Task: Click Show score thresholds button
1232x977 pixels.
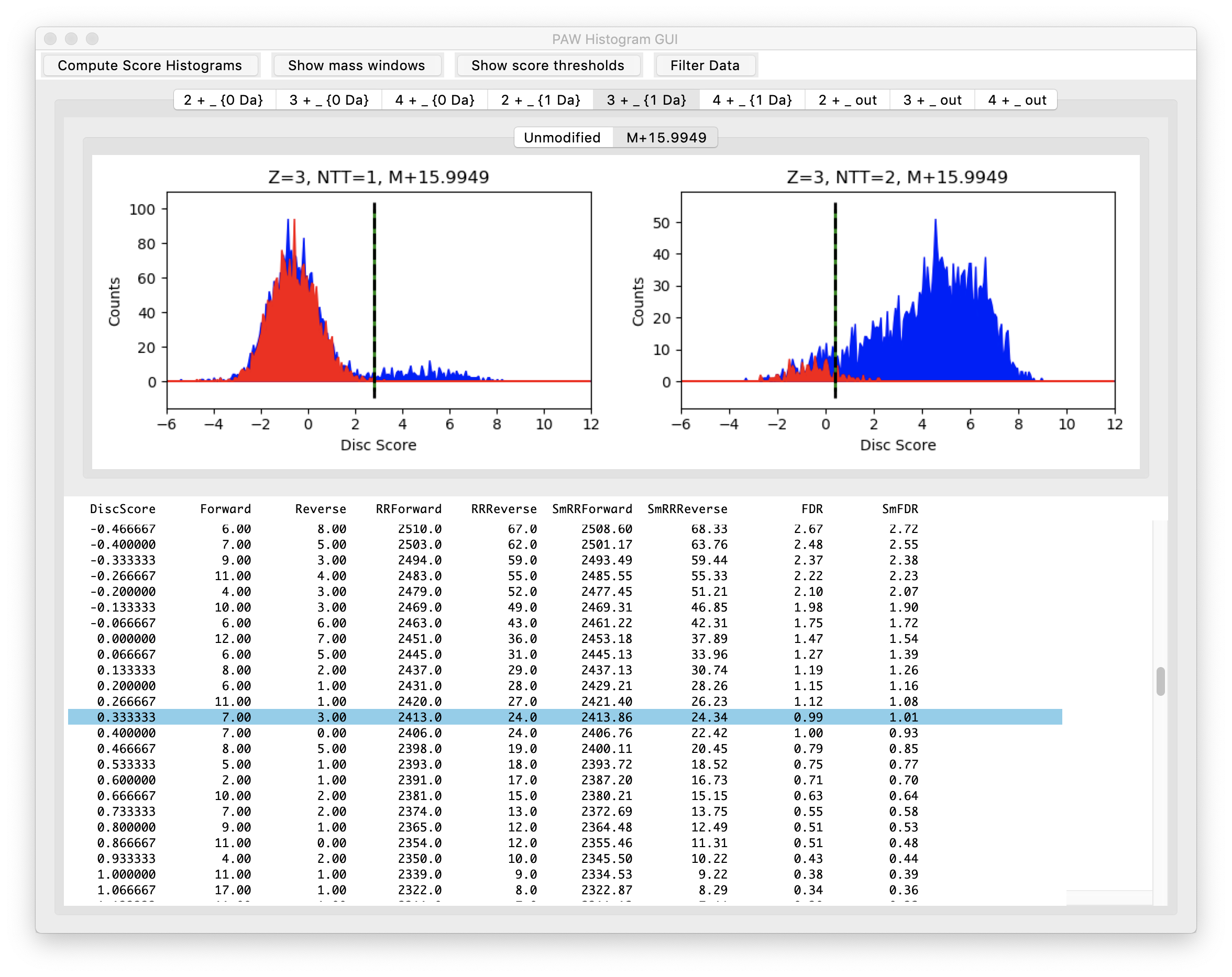Action: coord(547,65)
